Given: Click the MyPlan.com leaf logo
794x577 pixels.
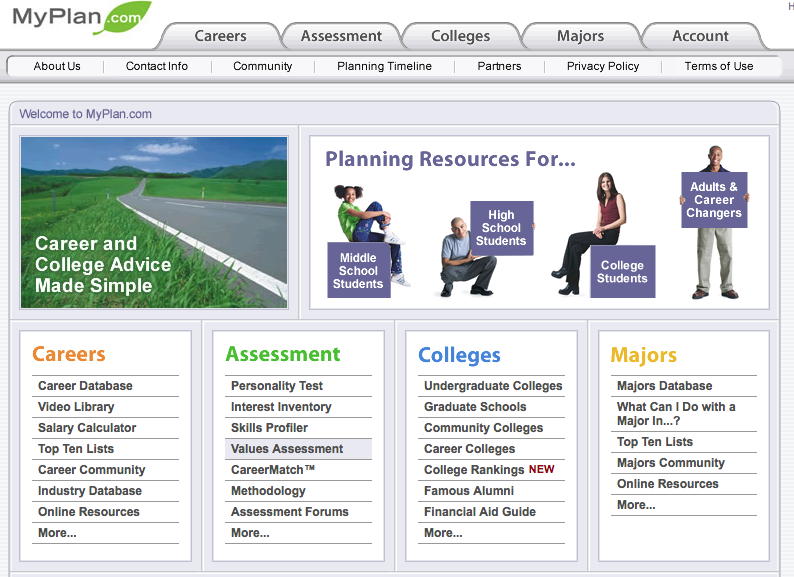Looking at the screenshot, I should (82, 18).
